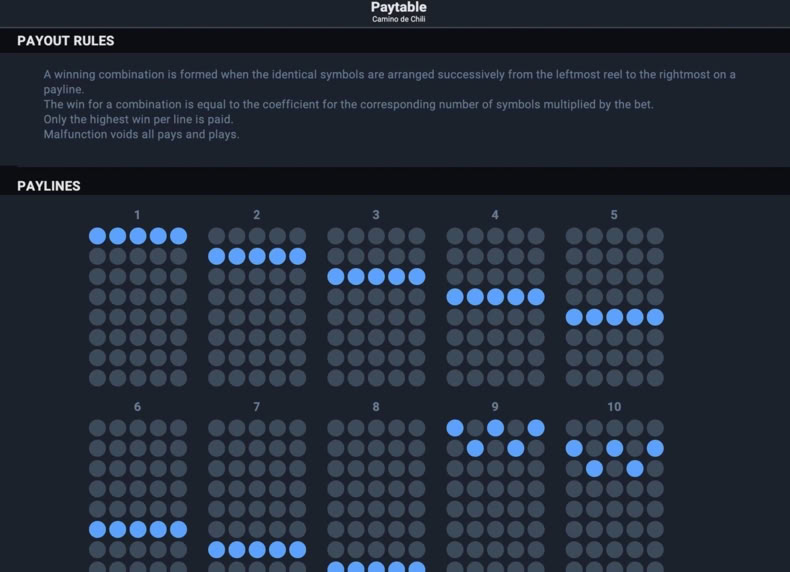The image size is (790, 572).
Task: Click the 'Malfunction voids all pays' text
Action: pyautogui.click(x=142, y=135)
